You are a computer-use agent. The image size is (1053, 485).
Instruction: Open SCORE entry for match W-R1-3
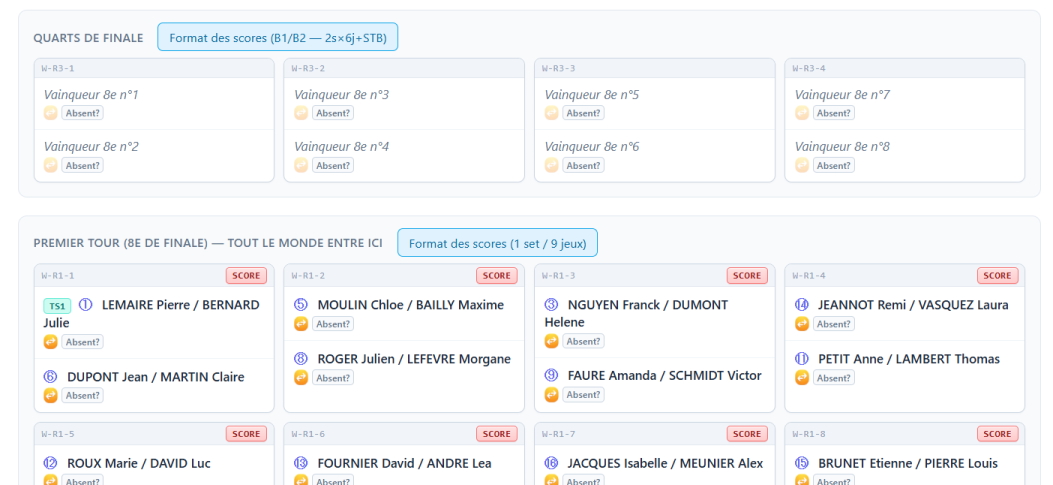pos(747,275)
